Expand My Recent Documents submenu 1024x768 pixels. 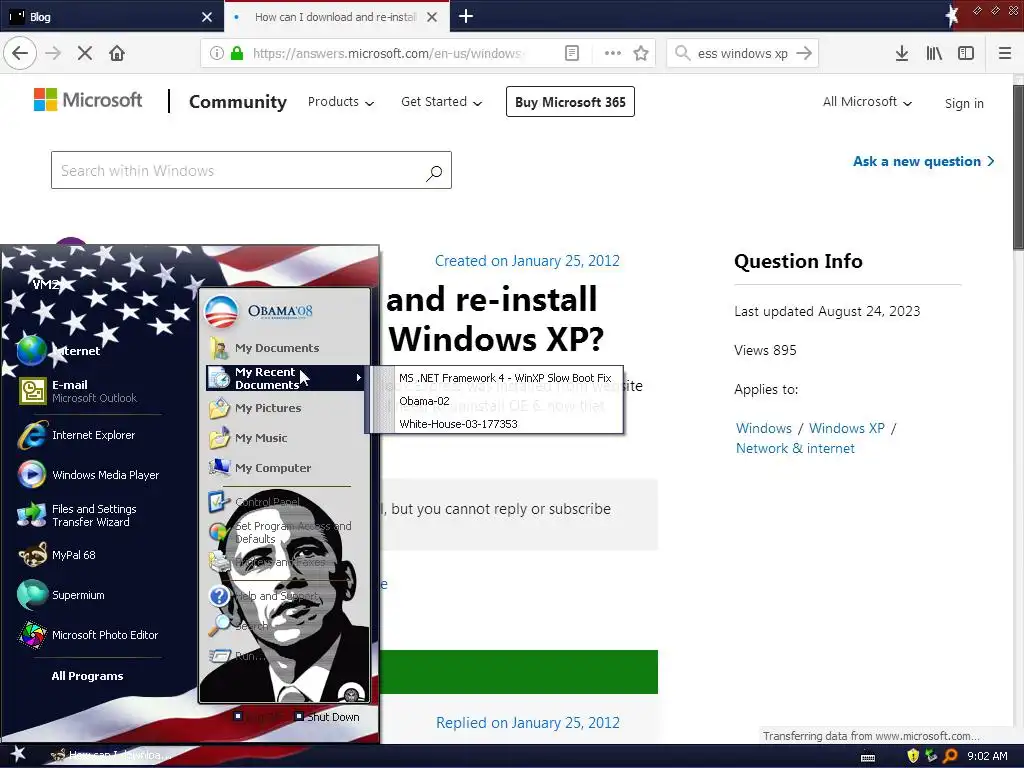pos(285,378)
